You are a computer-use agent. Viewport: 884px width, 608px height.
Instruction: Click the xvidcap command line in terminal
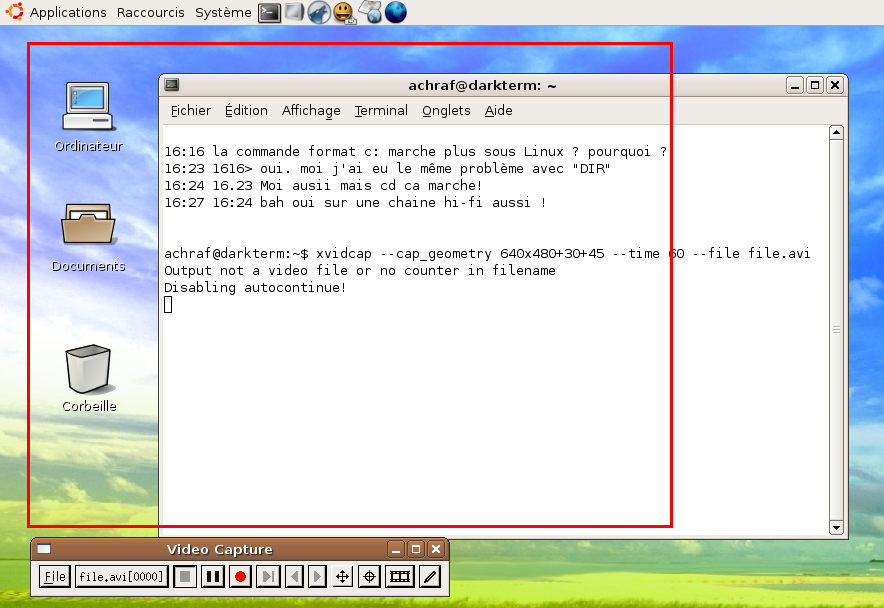[x=487, y=254]
